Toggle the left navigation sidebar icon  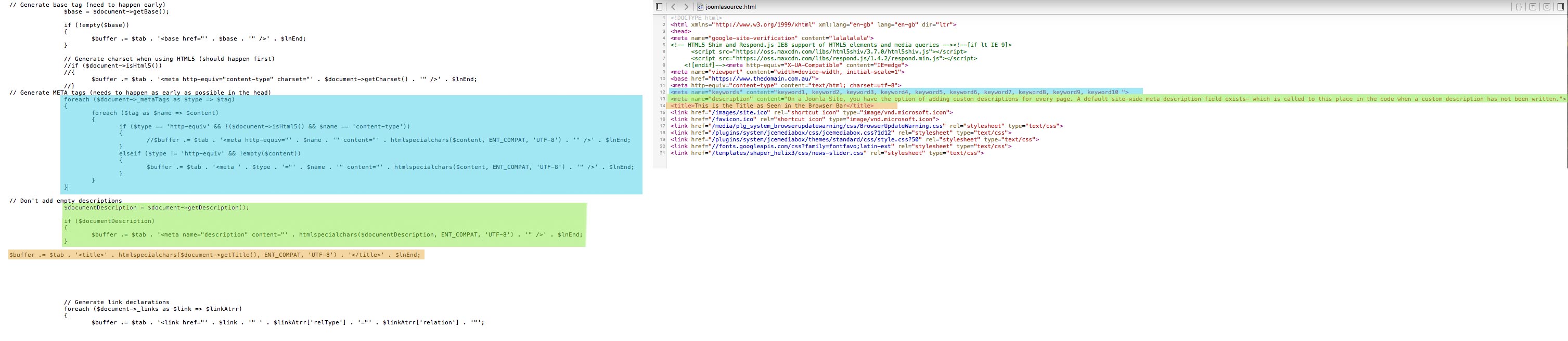[659, 7]
